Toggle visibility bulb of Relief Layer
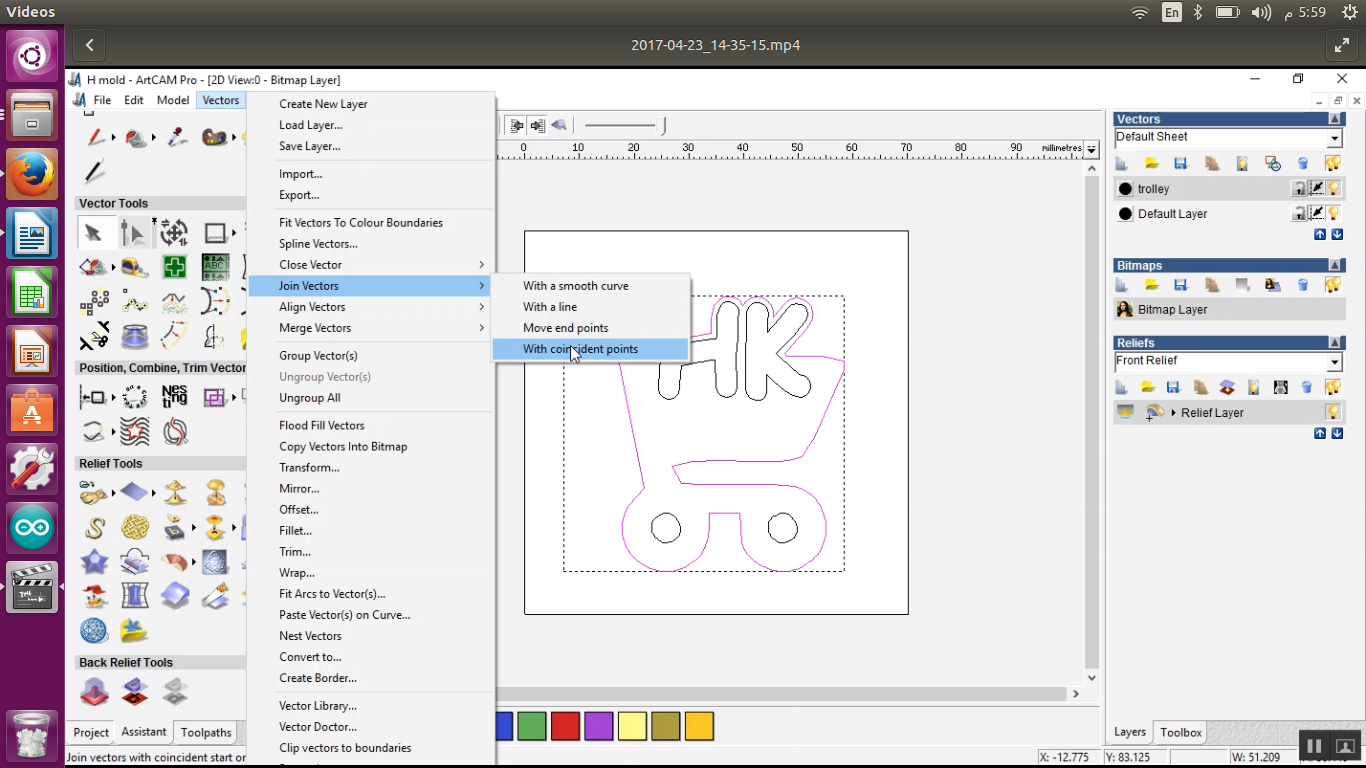The image size is (1366, 768). pyautogui.click(x=1333, y=412)
